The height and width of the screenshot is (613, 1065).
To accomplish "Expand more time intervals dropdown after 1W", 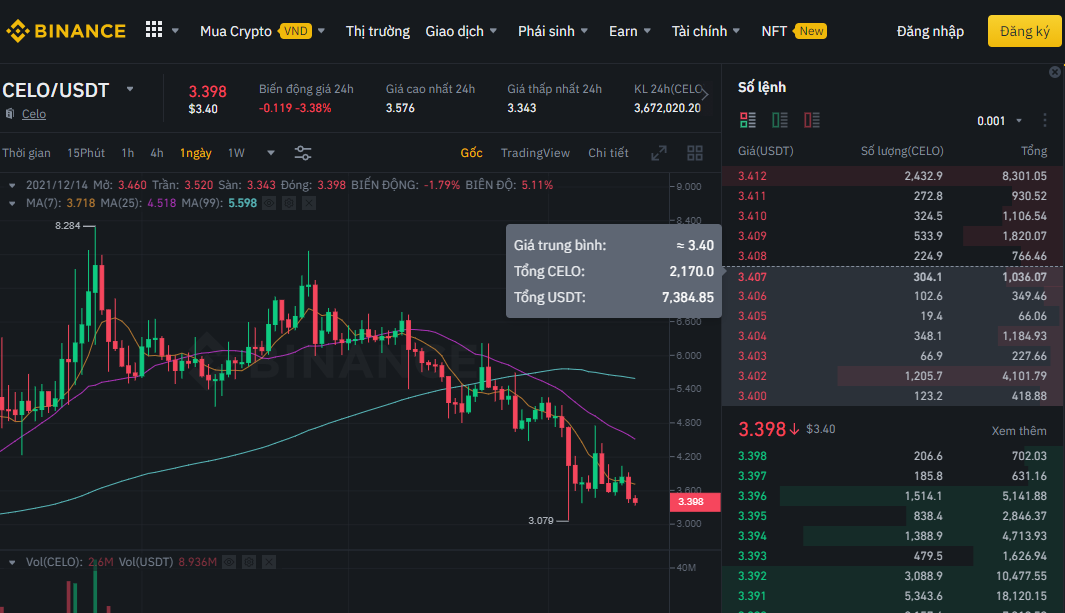I will click(270, 153).
